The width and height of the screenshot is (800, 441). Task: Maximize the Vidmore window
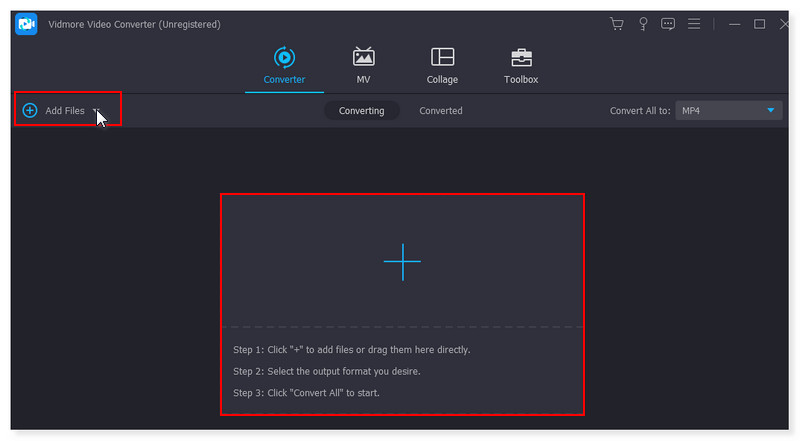tap(760, 24)
